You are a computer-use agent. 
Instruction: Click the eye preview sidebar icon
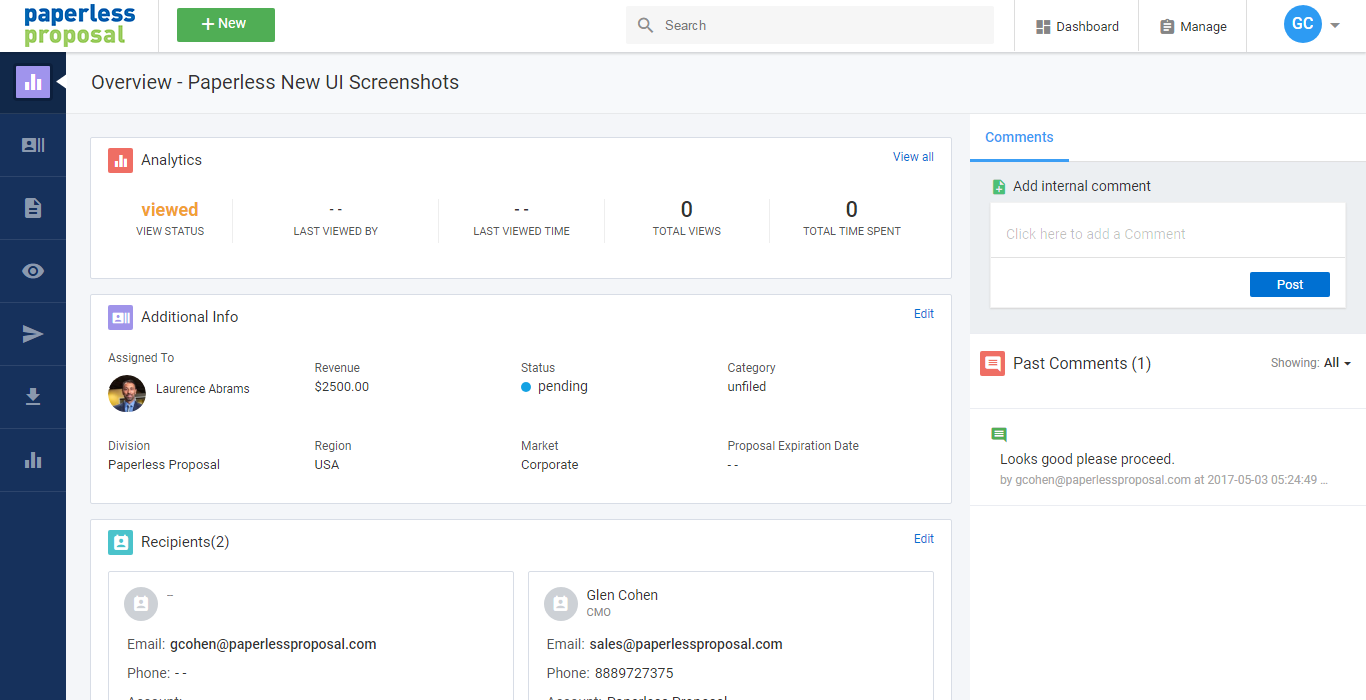coord(33,271)
